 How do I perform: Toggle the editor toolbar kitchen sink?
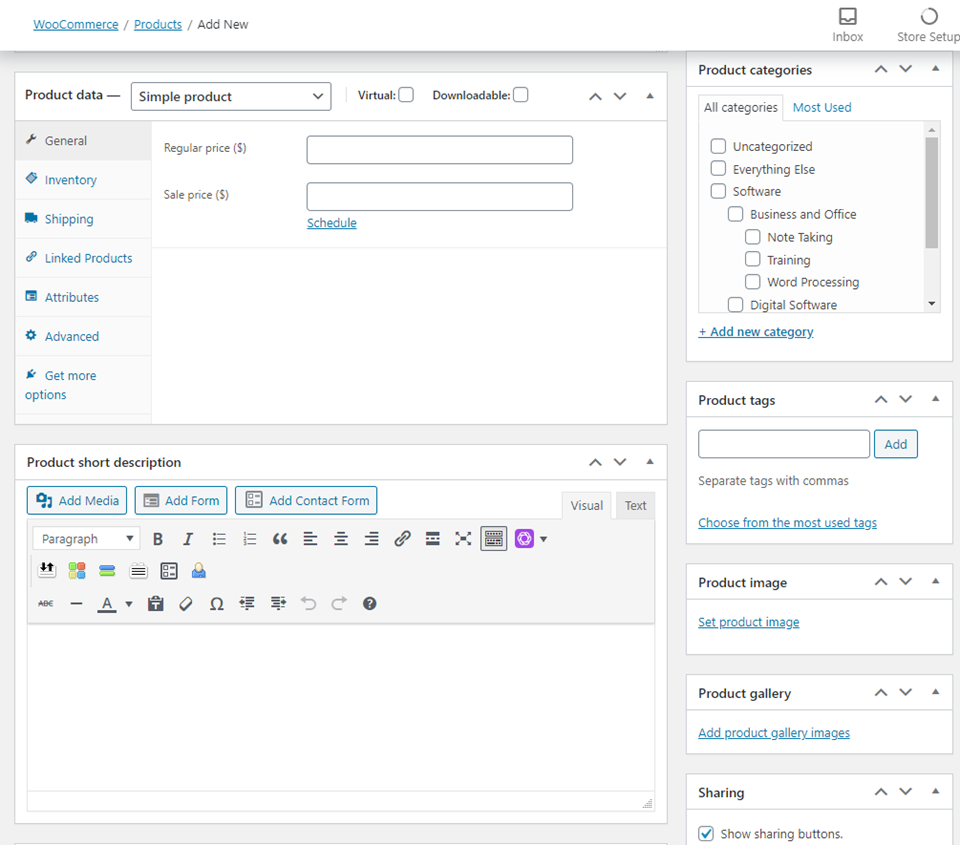pyautogui.click(x=493, y=539)
